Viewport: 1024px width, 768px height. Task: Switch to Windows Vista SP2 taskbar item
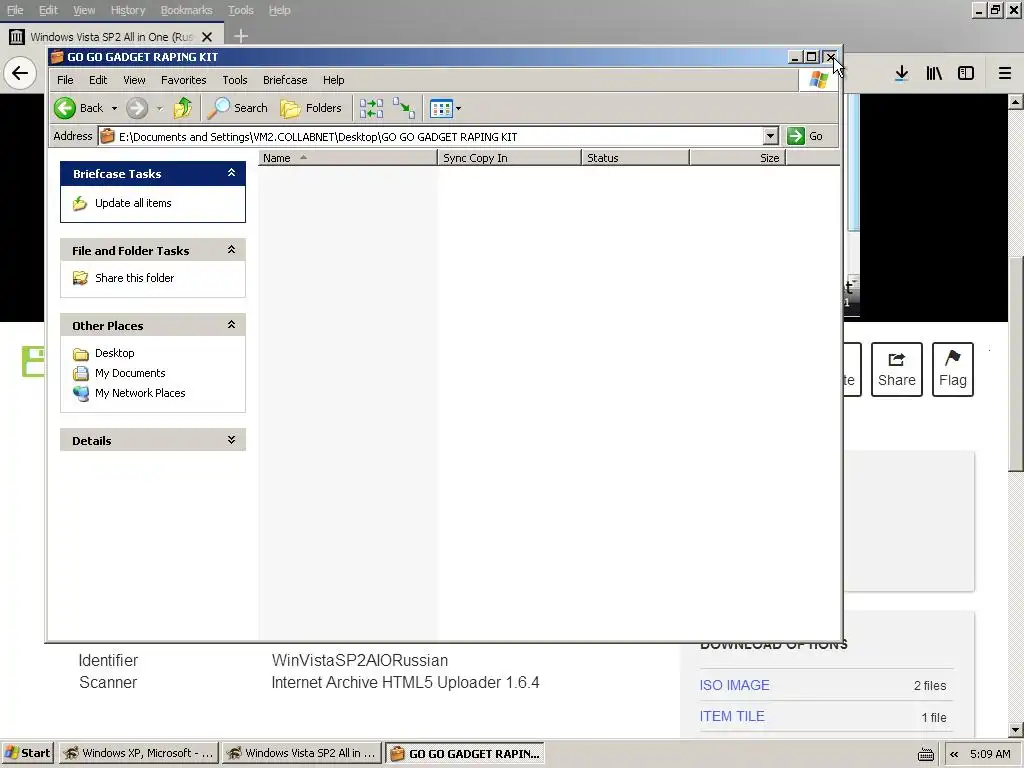tap(301, 753)
